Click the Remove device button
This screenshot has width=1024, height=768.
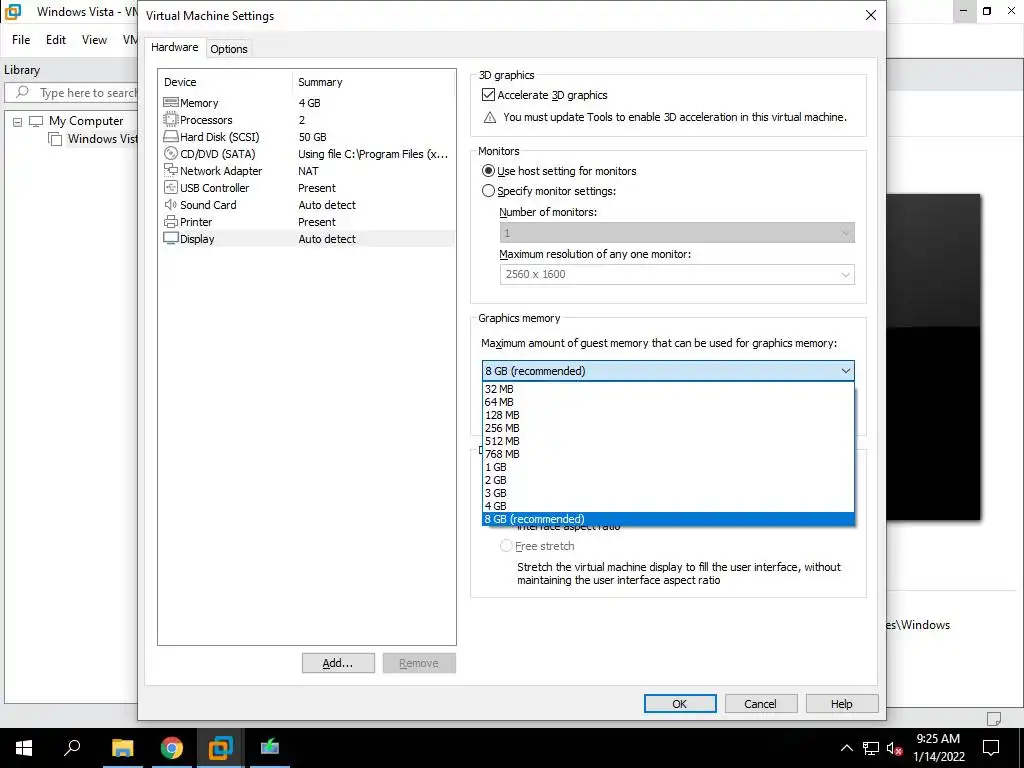pos(419,663)
